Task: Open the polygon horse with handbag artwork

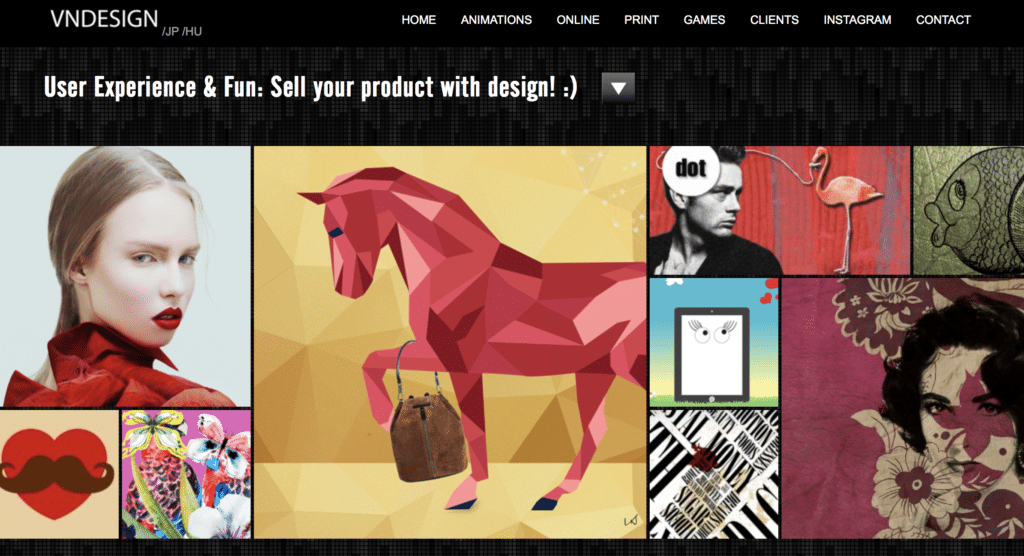Action: pyautogui.click(x=450, y=342)
